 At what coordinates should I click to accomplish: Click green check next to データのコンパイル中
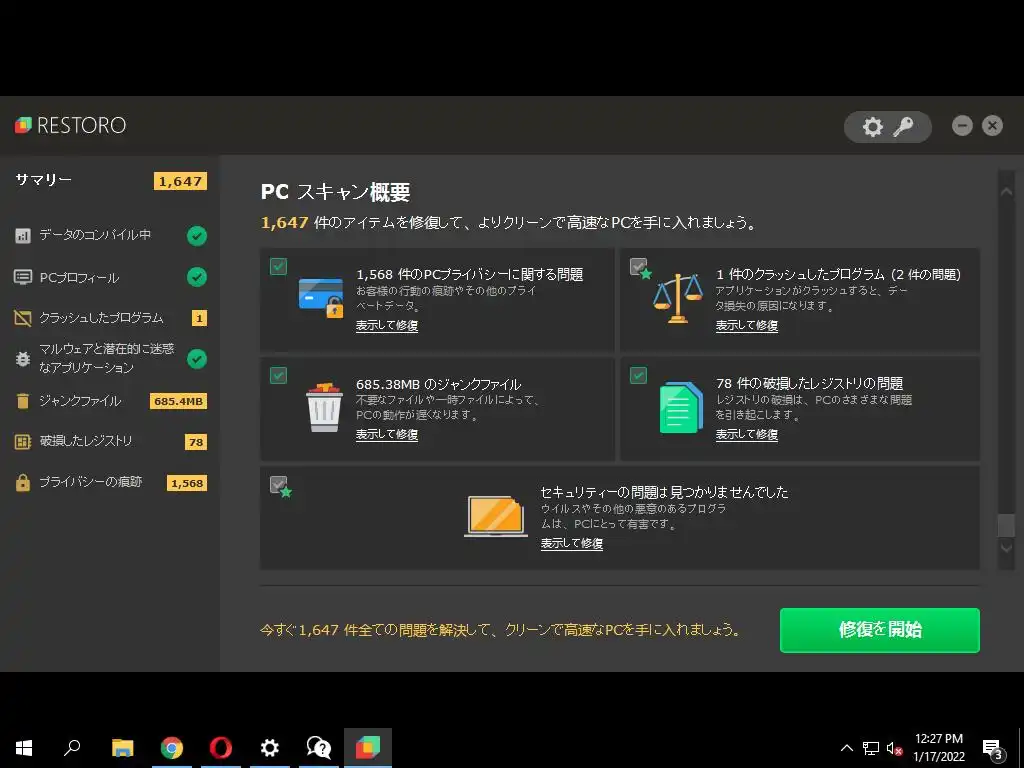click(x=197, y=236)
